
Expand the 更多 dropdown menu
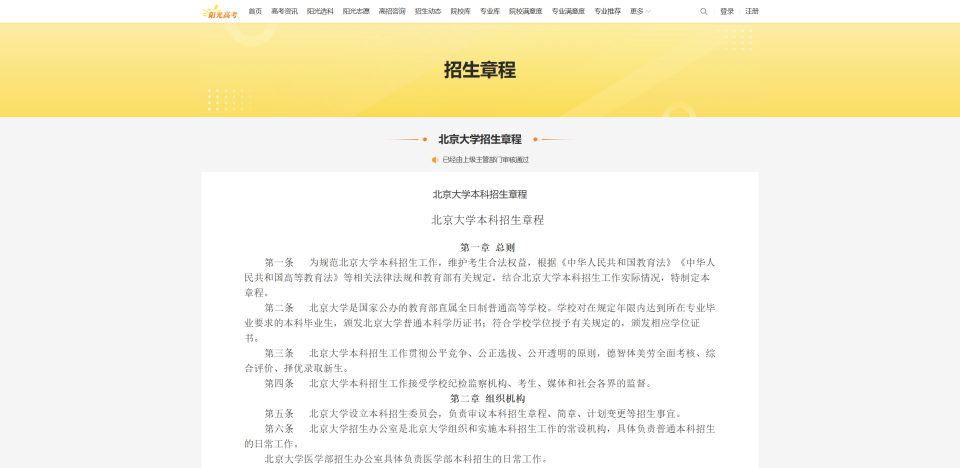(x=640, y=11)
